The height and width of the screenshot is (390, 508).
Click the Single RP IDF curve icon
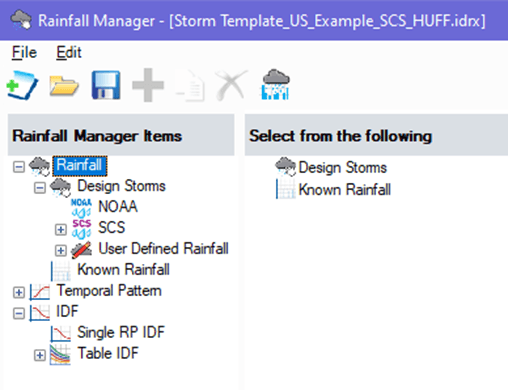[x=61, y=333]
